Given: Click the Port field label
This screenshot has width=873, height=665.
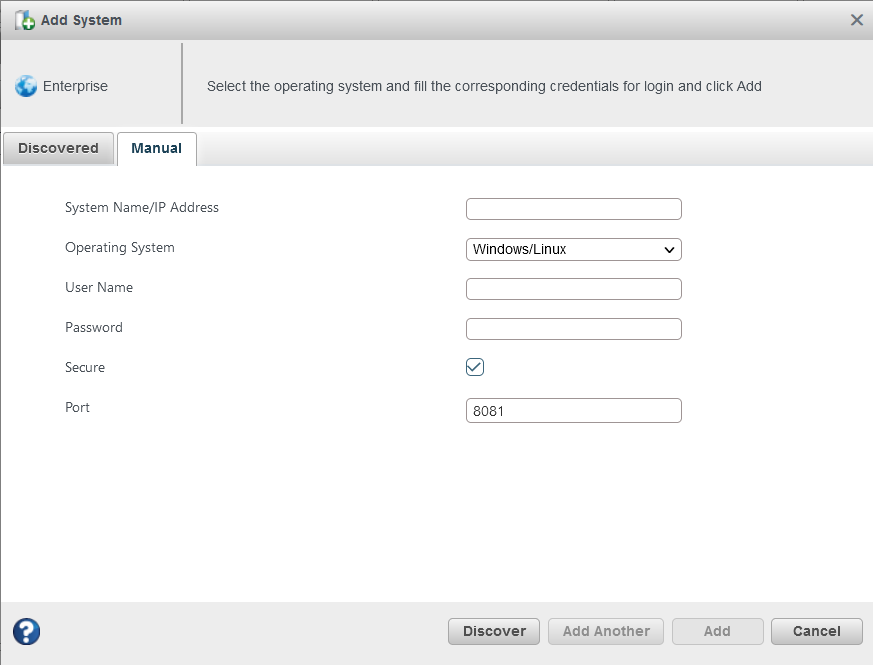Looking at the screenshot, I should [x=78, y=408].
